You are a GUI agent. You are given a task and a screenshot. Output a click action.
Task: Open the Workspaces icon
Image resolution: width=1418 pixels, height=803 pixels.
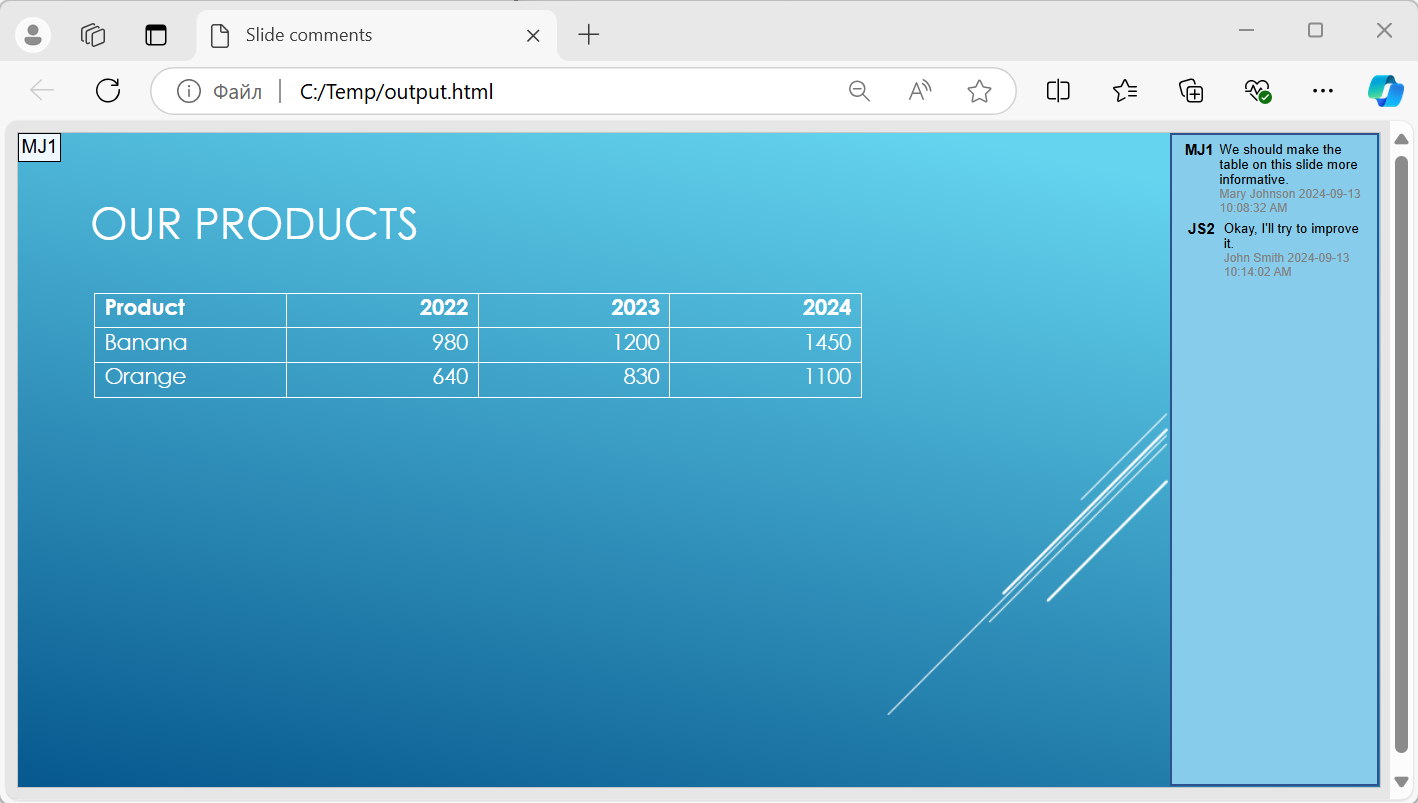[92, 35]
